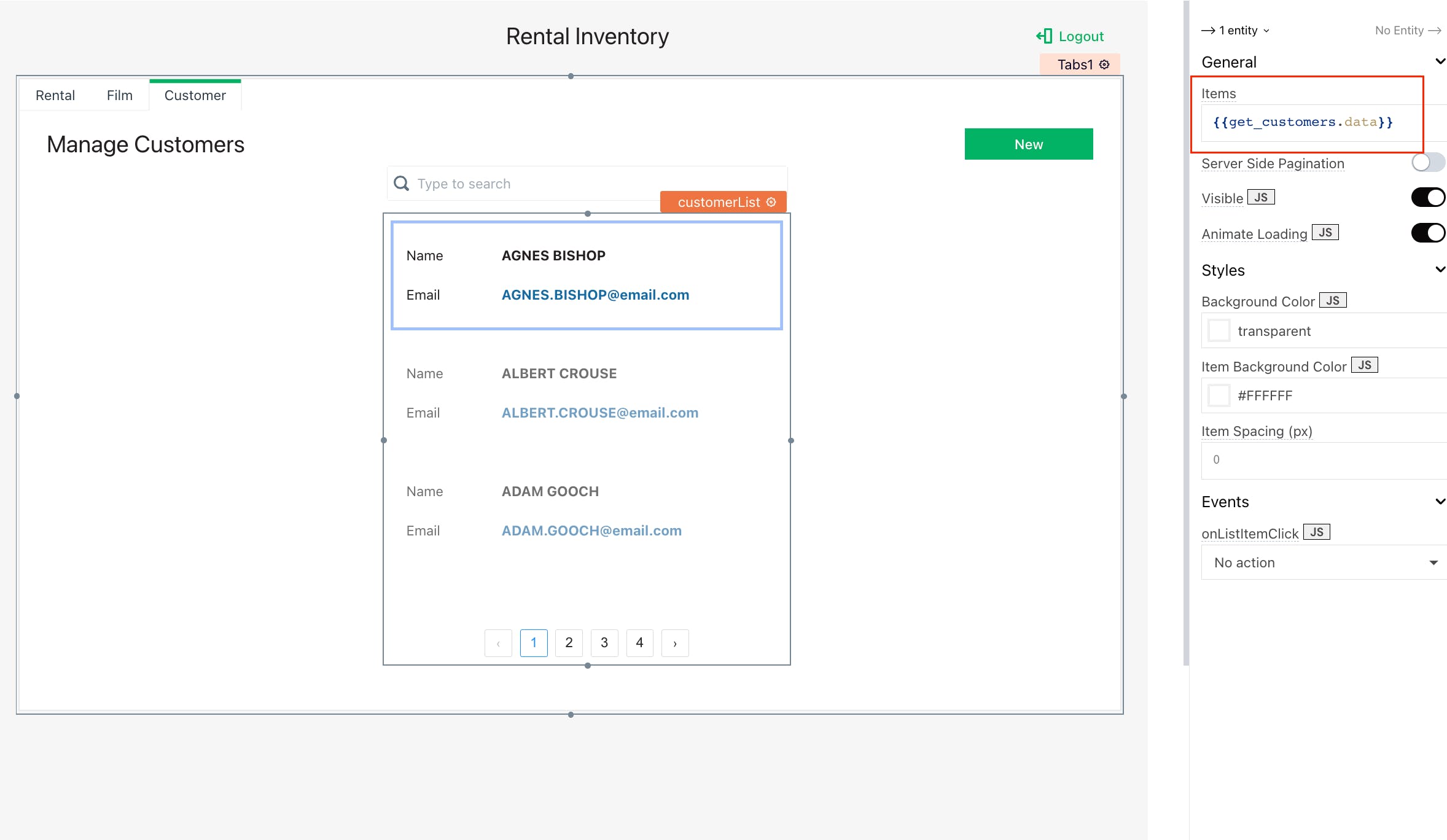Viewport: 1447px width, 840px height.
Task: Enable Server Side Pagination switch
Action: click(x=1427, y=163)
